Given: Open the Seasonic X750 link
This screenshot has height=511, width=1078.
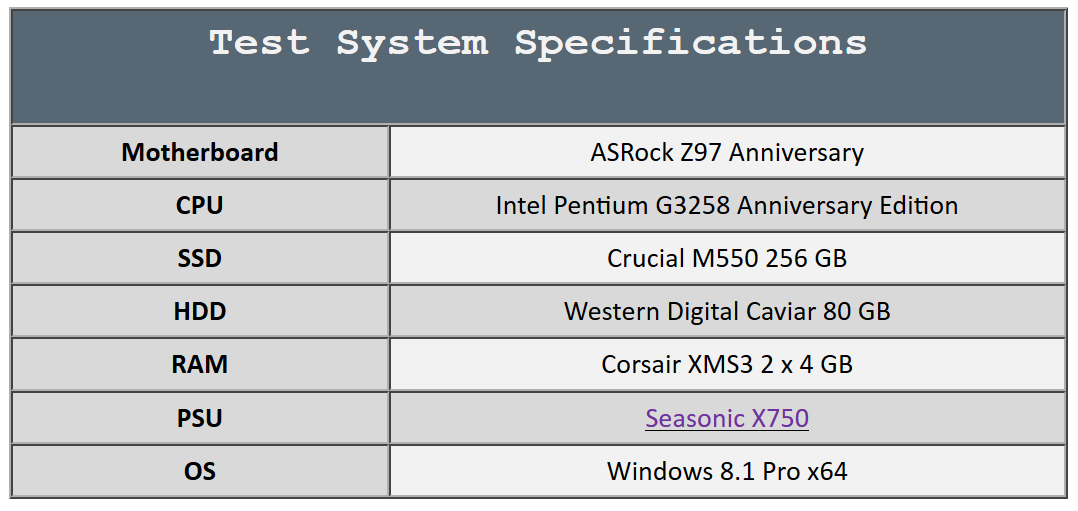Looking at the screenshot, I should 727,418.
